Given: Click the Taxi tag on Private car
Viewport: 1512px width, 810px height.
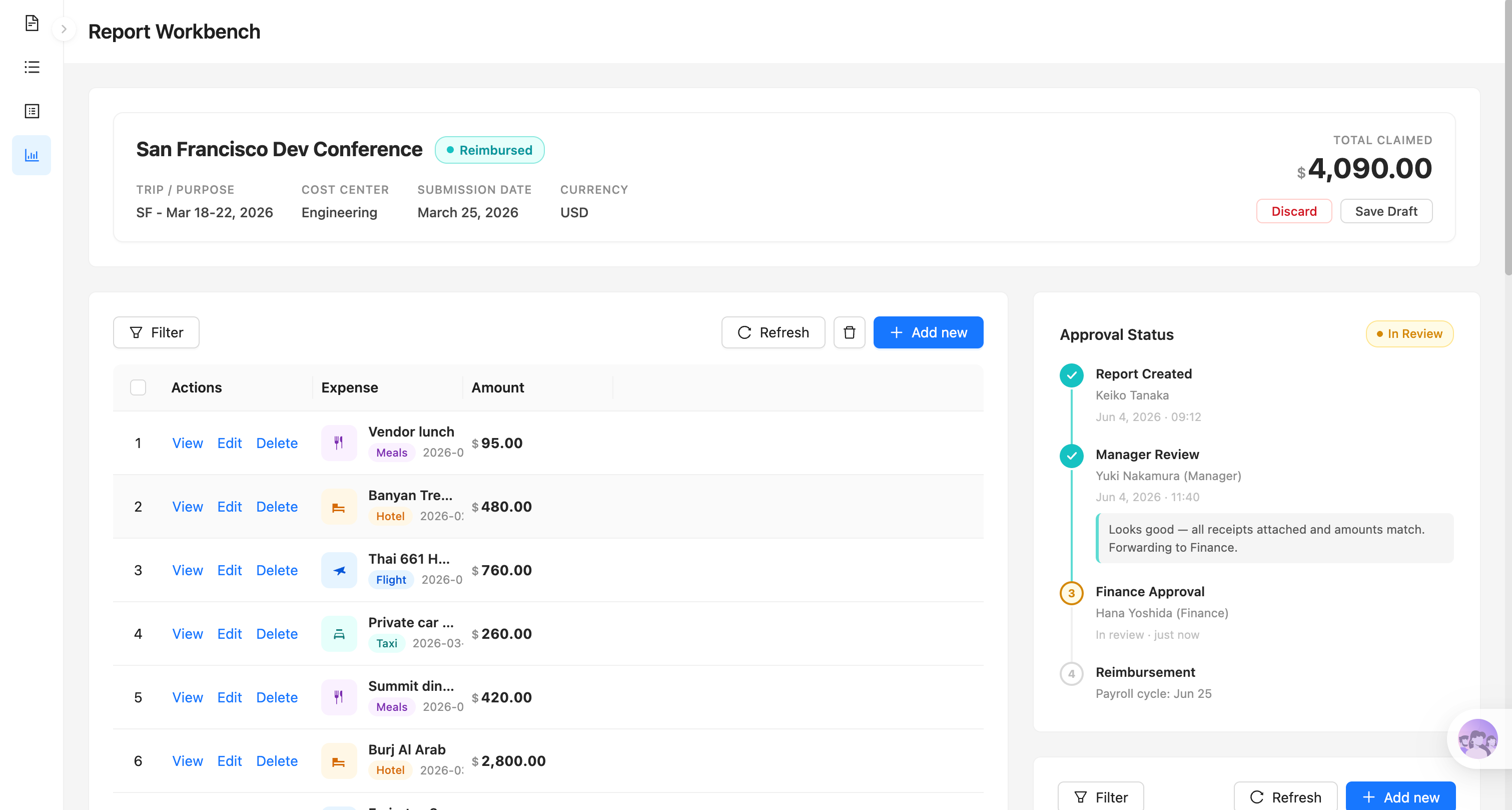Looking at the screenshot, I should (387, 643).
